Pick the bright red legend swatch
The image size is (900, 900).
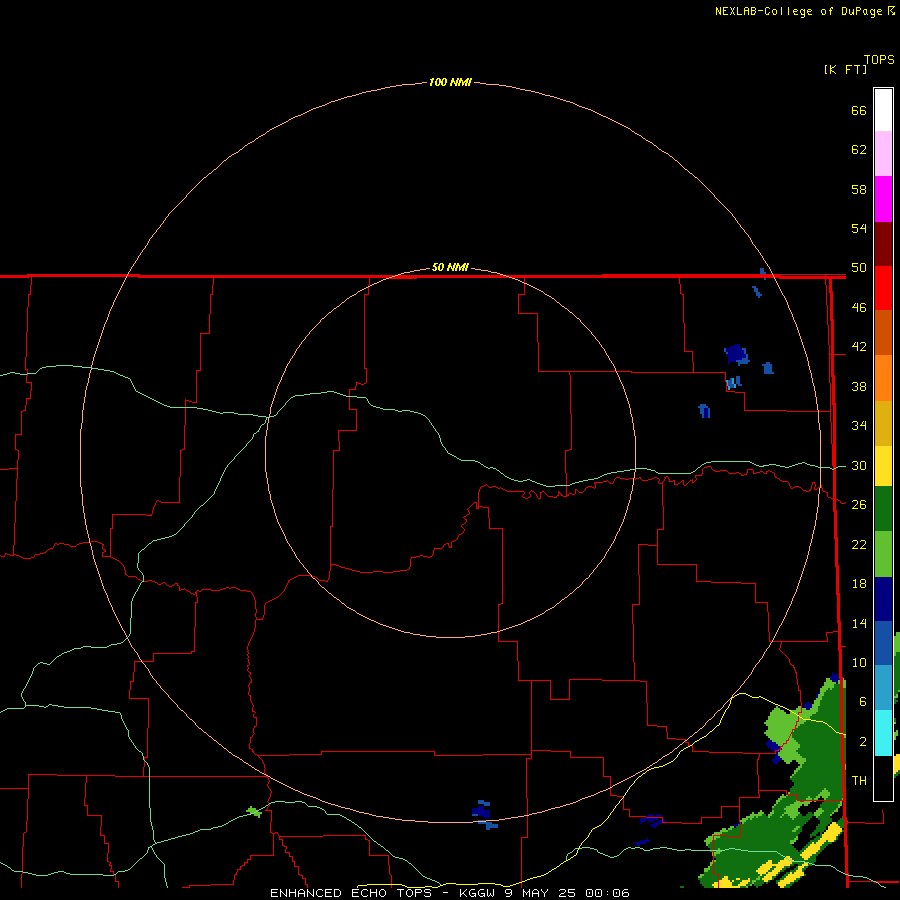(x=883, y=288)
